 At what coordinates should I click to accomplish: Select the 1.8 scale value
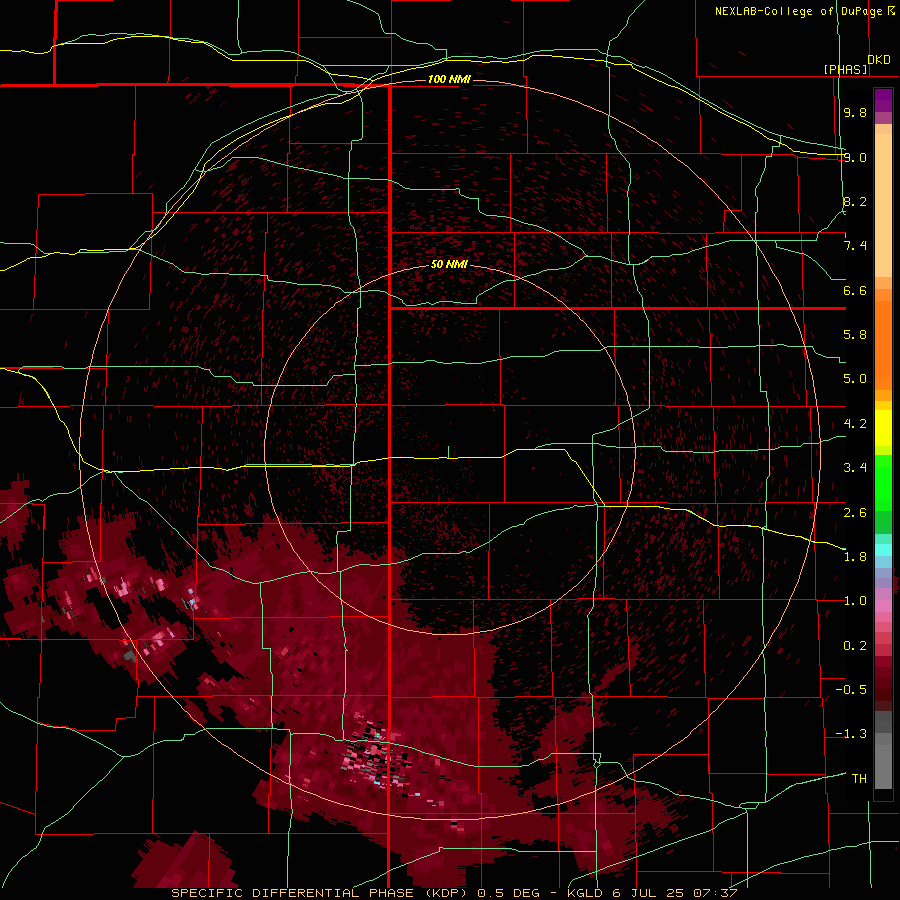coord(855,557)
